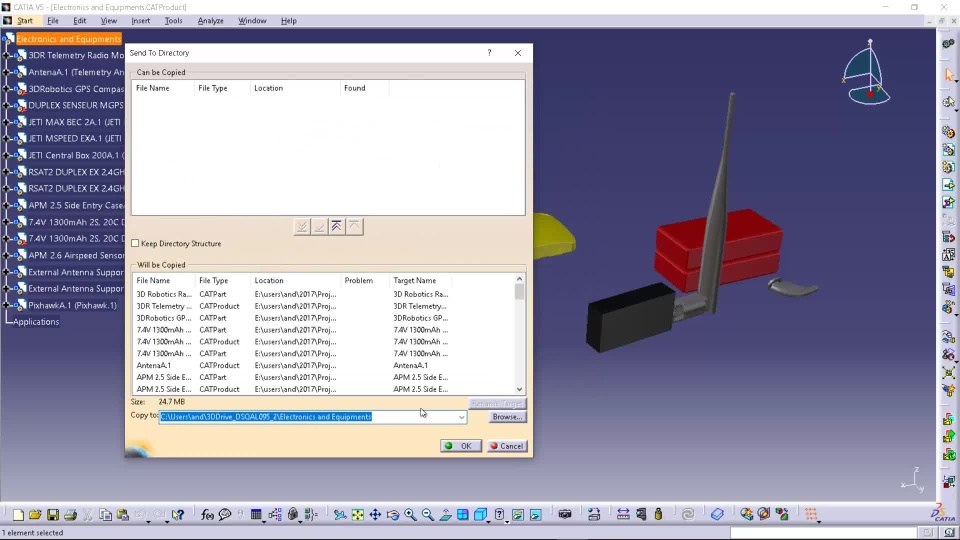Select the Electronics and Equipments root node
Screen dimensions: 960x540
(69, 39)
